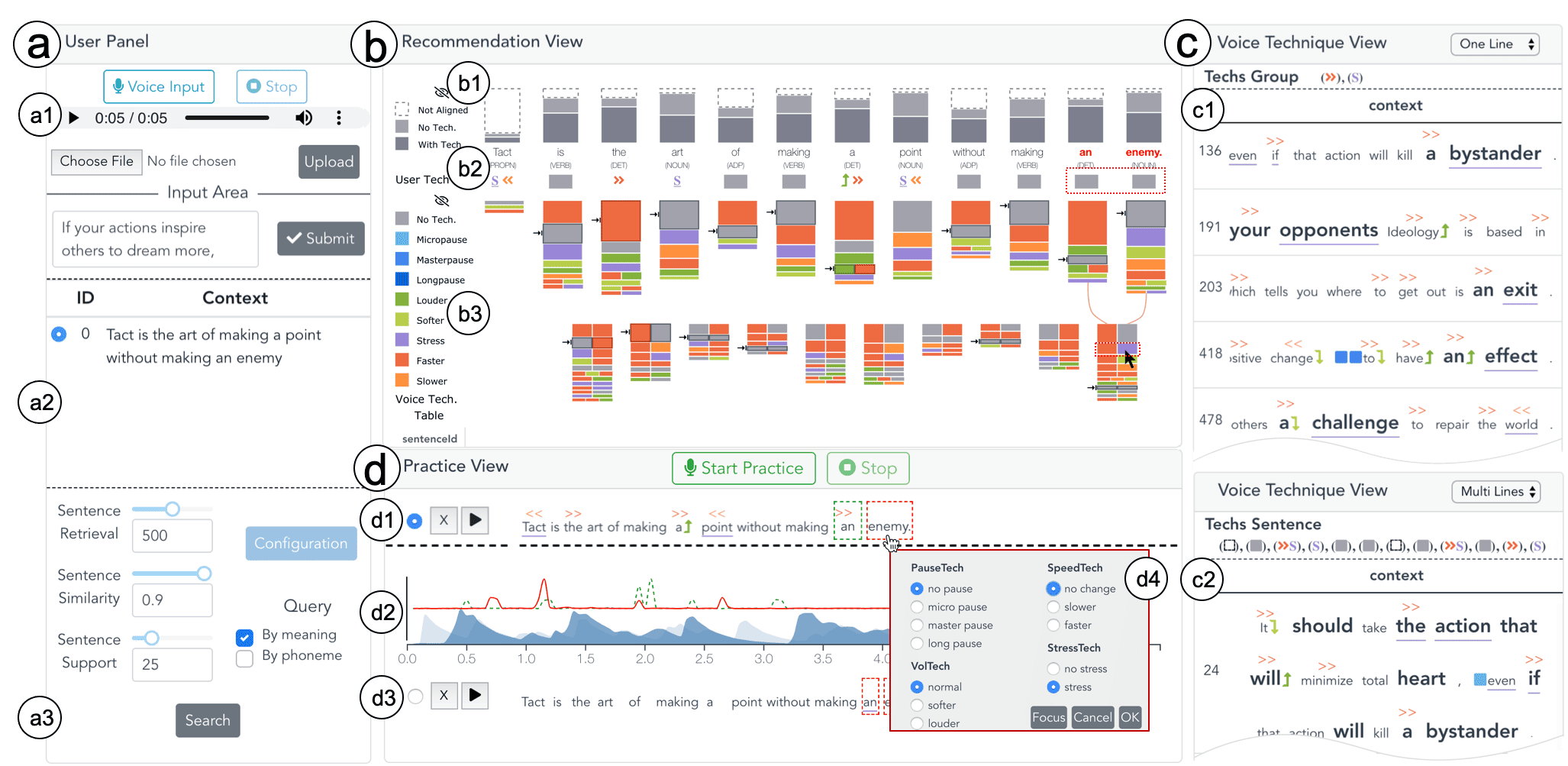Click the Focus button in technique popup
Screen dimensions: 1568x766
(1048, 717)
